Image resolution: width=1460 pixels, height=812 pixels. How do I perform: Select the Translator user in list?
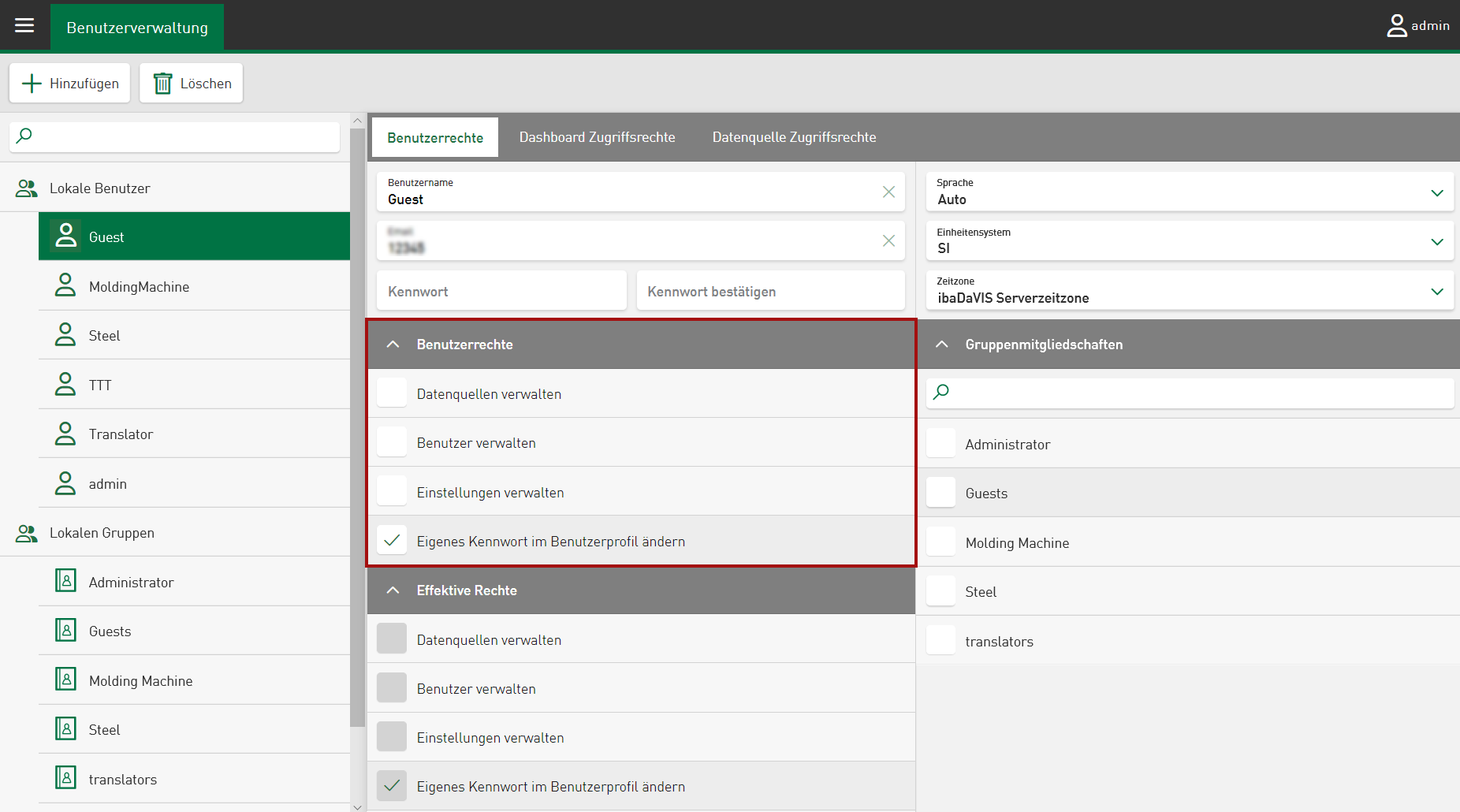(121, 434)
